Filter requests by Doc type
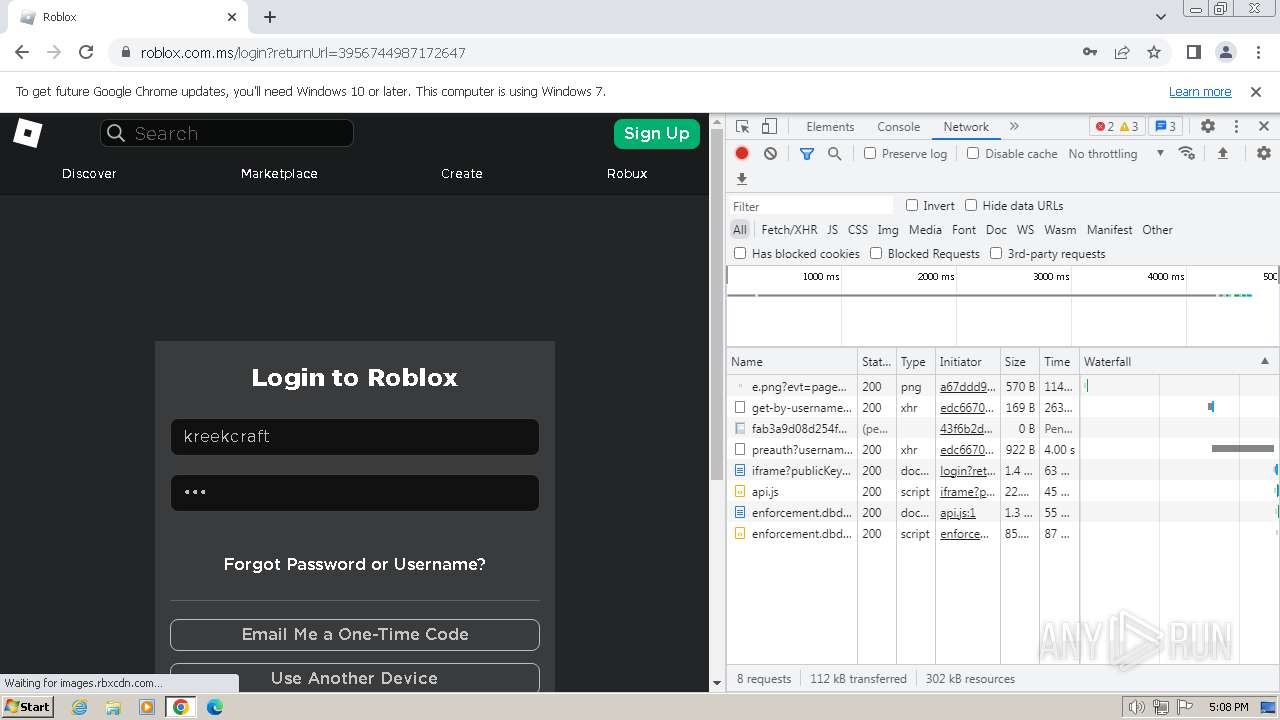Viewport: 1280px width, 720px height. 996,230
